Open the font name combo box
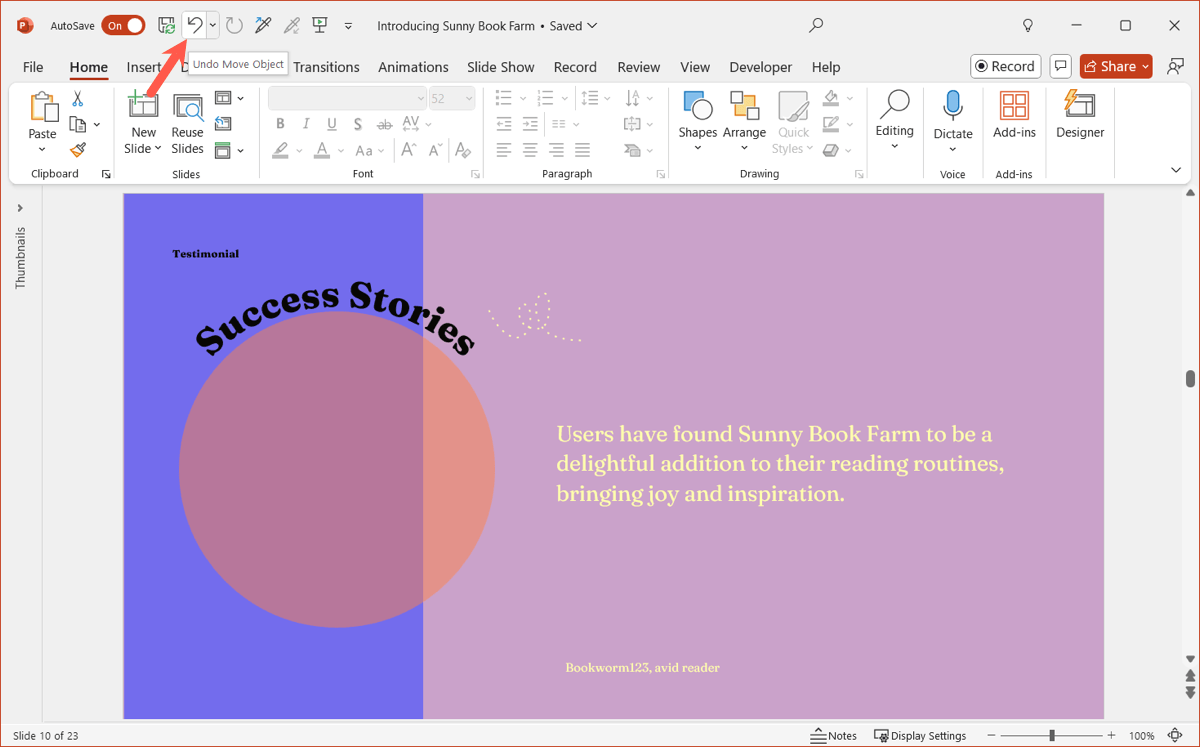The width and height of the screenshot is (1200, 747). (347, 98)
